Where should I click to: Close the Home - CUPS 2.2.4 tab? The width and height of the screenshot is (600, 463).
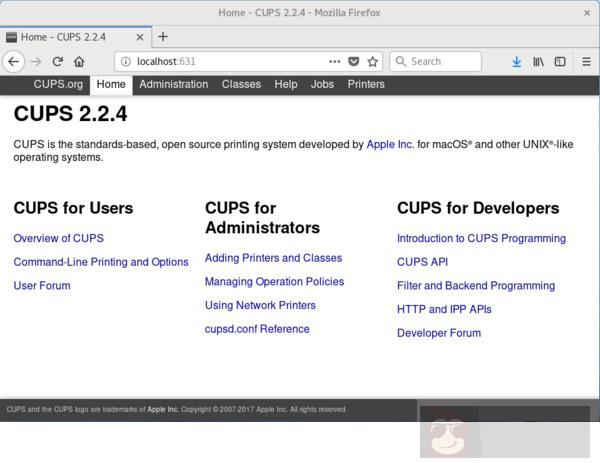click(x=139, y=37)
